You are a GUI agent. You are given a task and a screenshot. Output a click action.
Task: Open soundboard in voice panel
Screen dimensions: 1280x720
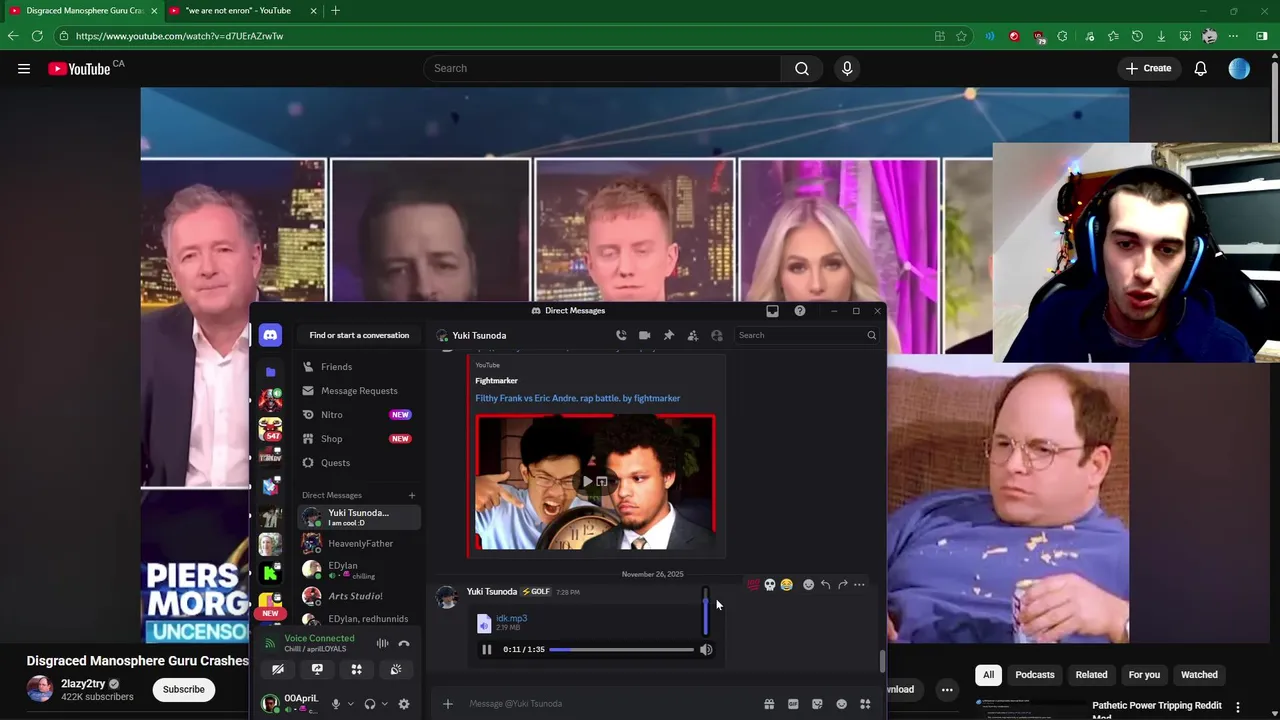click(x=396, y=670)
